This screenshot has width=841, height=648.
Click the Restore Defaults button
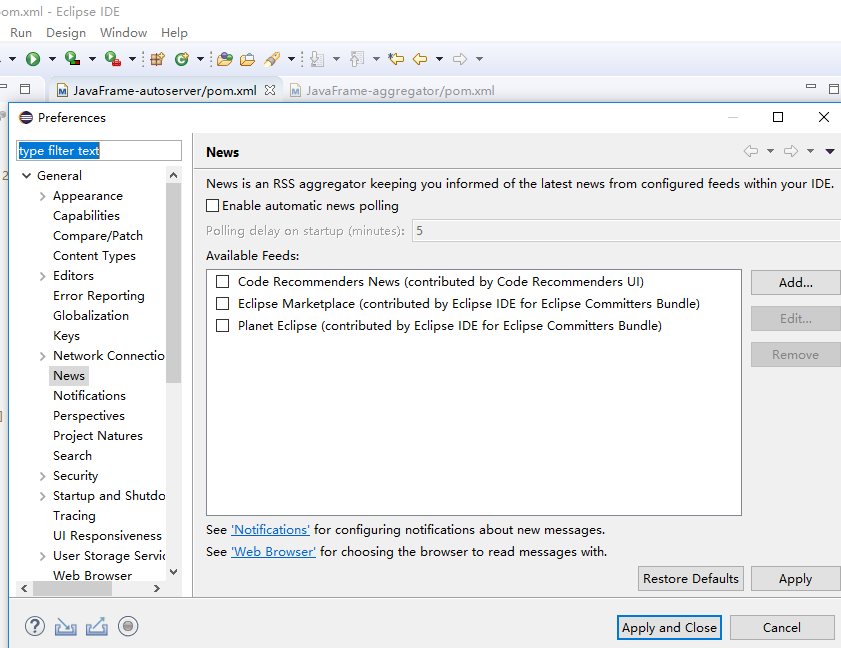tap(691, 578)
